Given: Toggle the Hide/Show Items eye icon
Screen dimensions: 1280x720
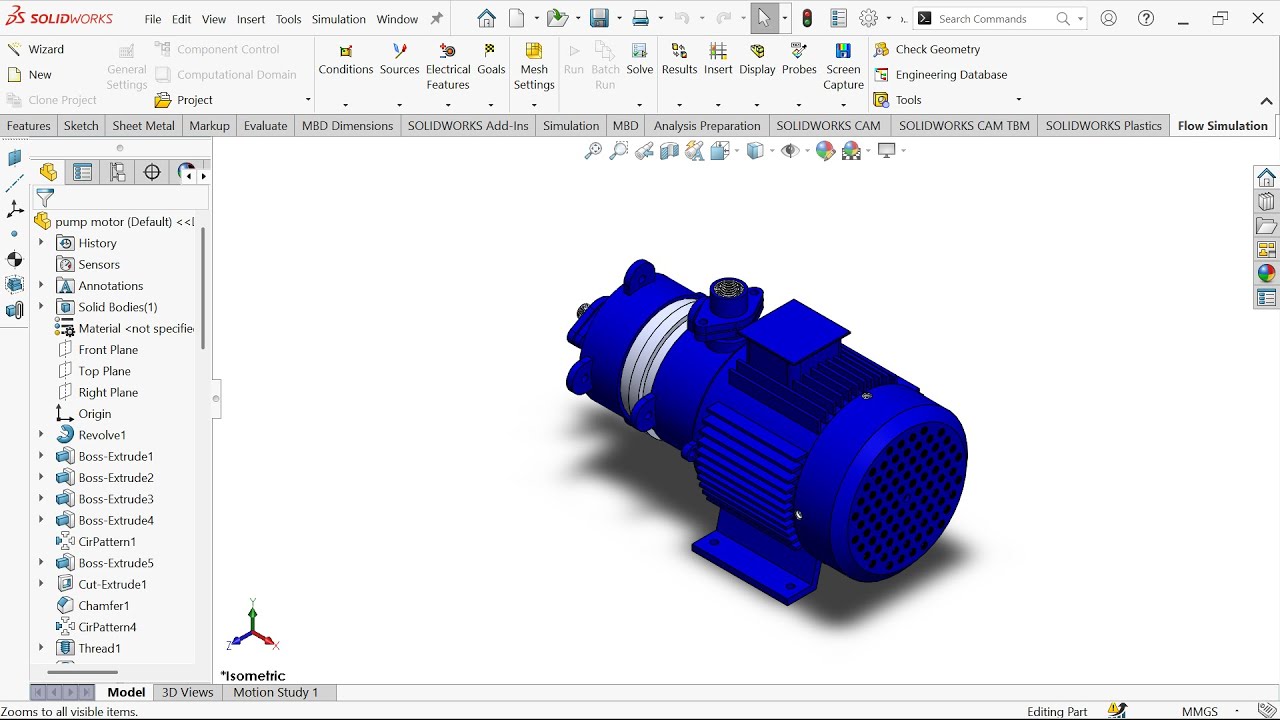Looking at the screenshot, I should 790,150.
